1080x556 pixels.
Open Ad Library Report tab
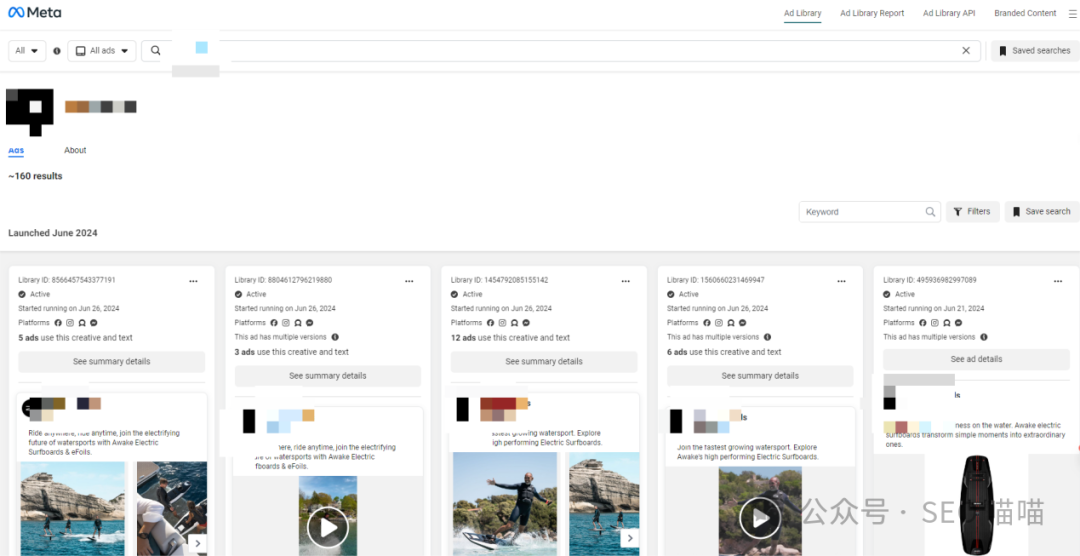[872, 13]
